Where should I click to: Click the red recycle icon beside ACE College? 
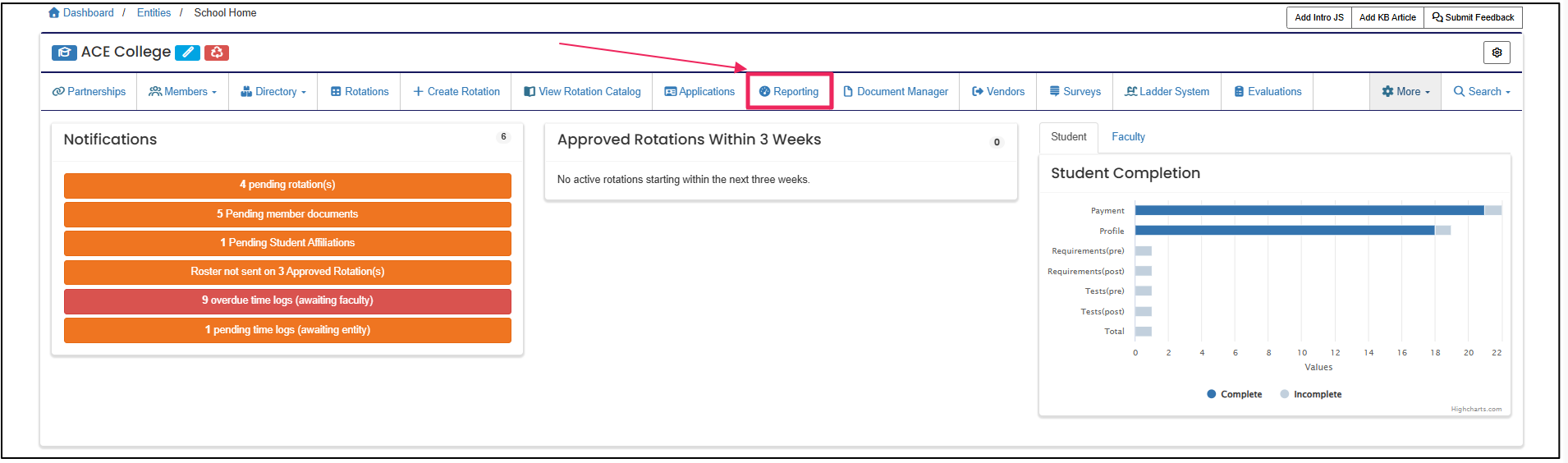tap(217, 53)
